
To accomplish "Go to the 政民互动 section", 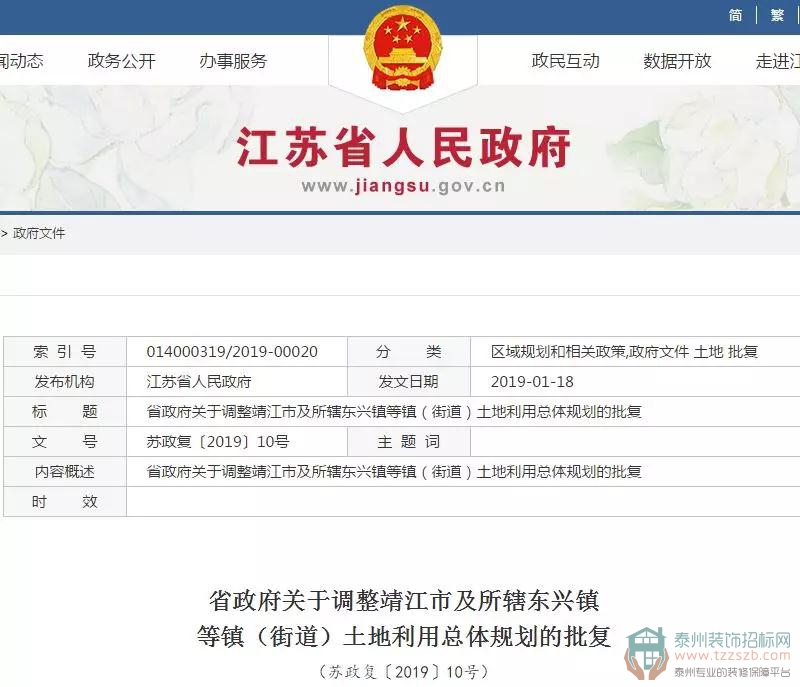I will point(565,61).
